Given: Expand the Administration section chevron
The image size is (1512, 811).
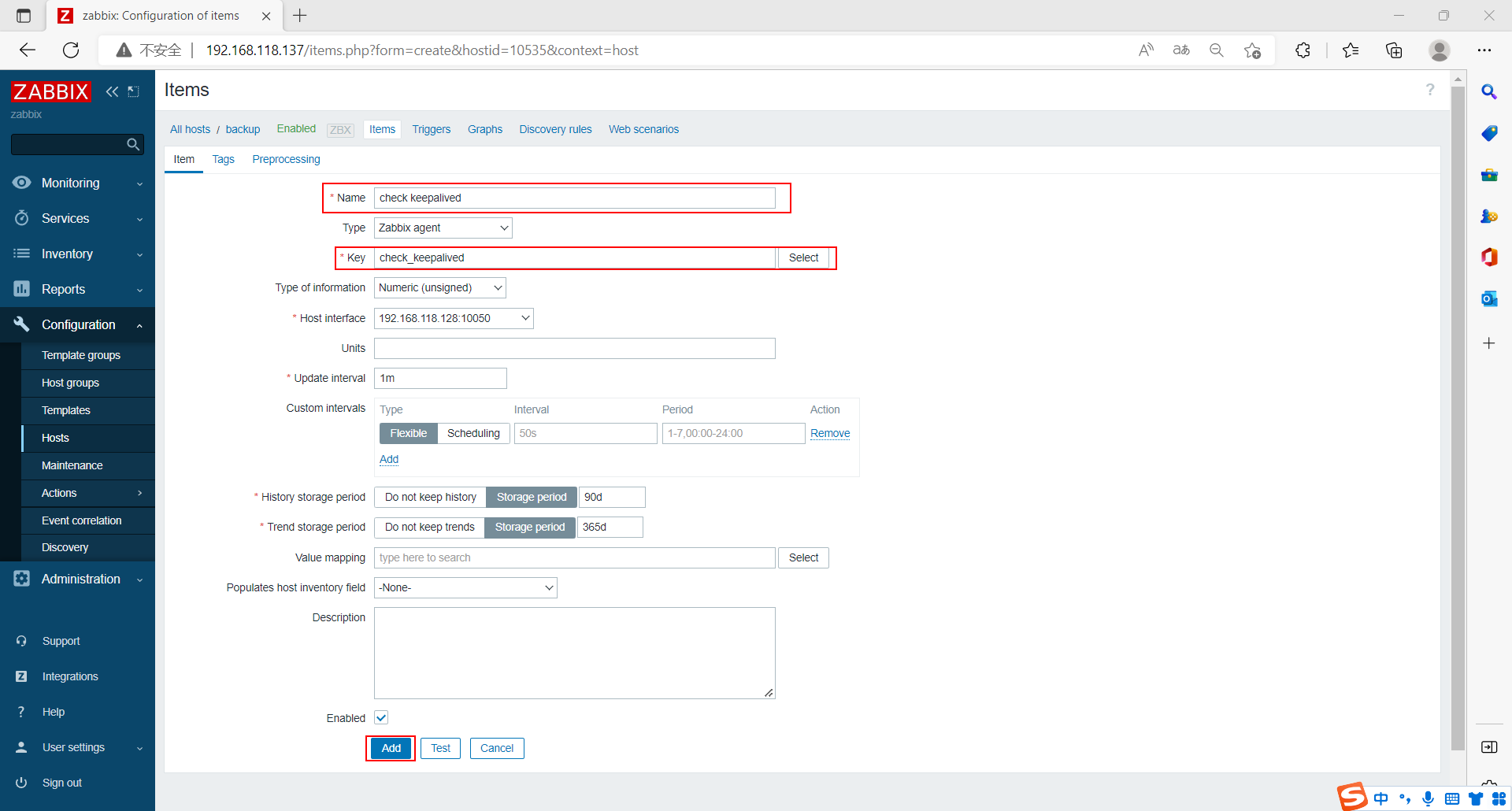Looking at the screenshot, I should 140,580.
